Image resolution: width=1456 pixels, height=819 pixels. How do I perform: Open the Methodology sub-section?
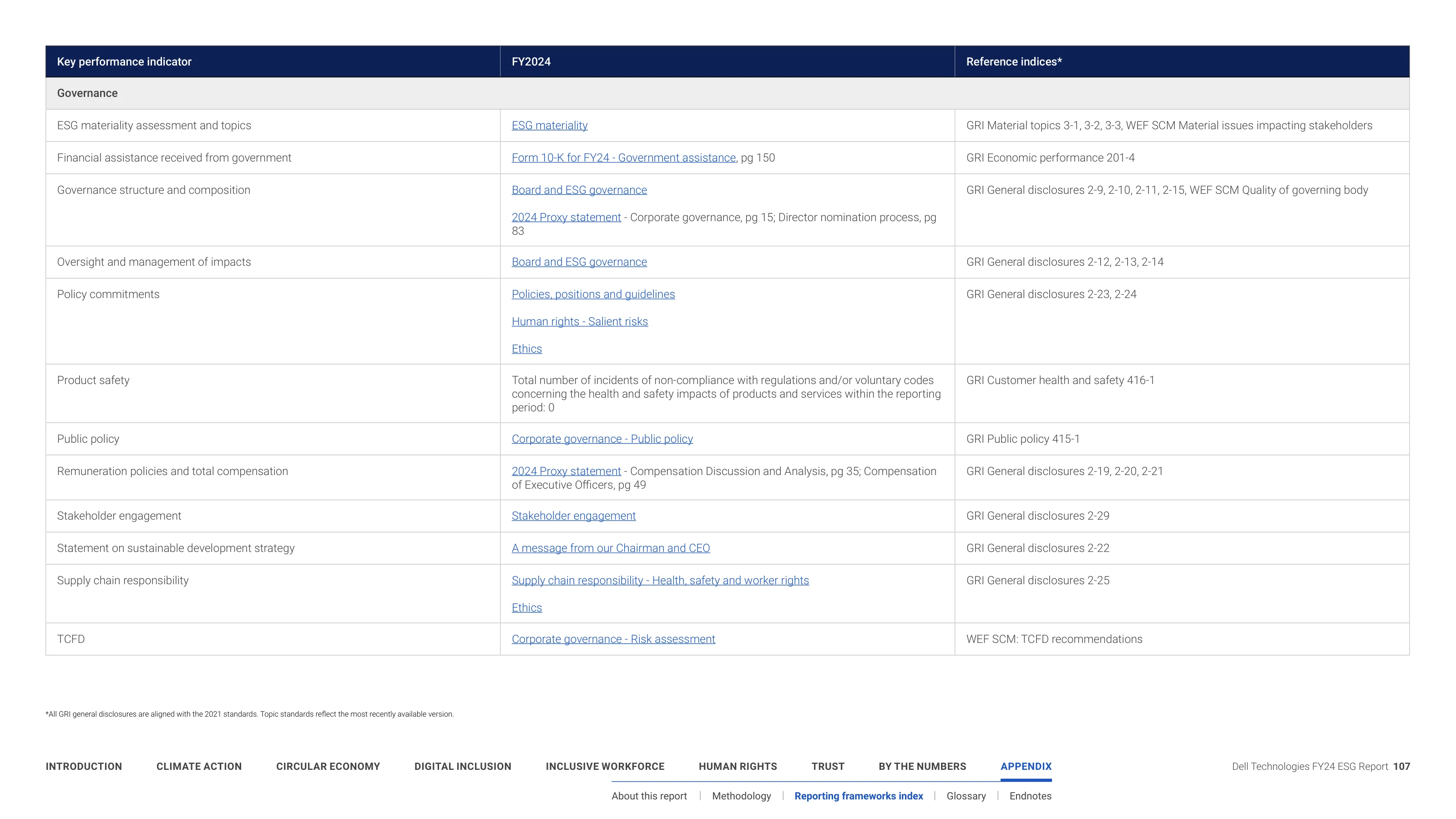coord(741,796)
